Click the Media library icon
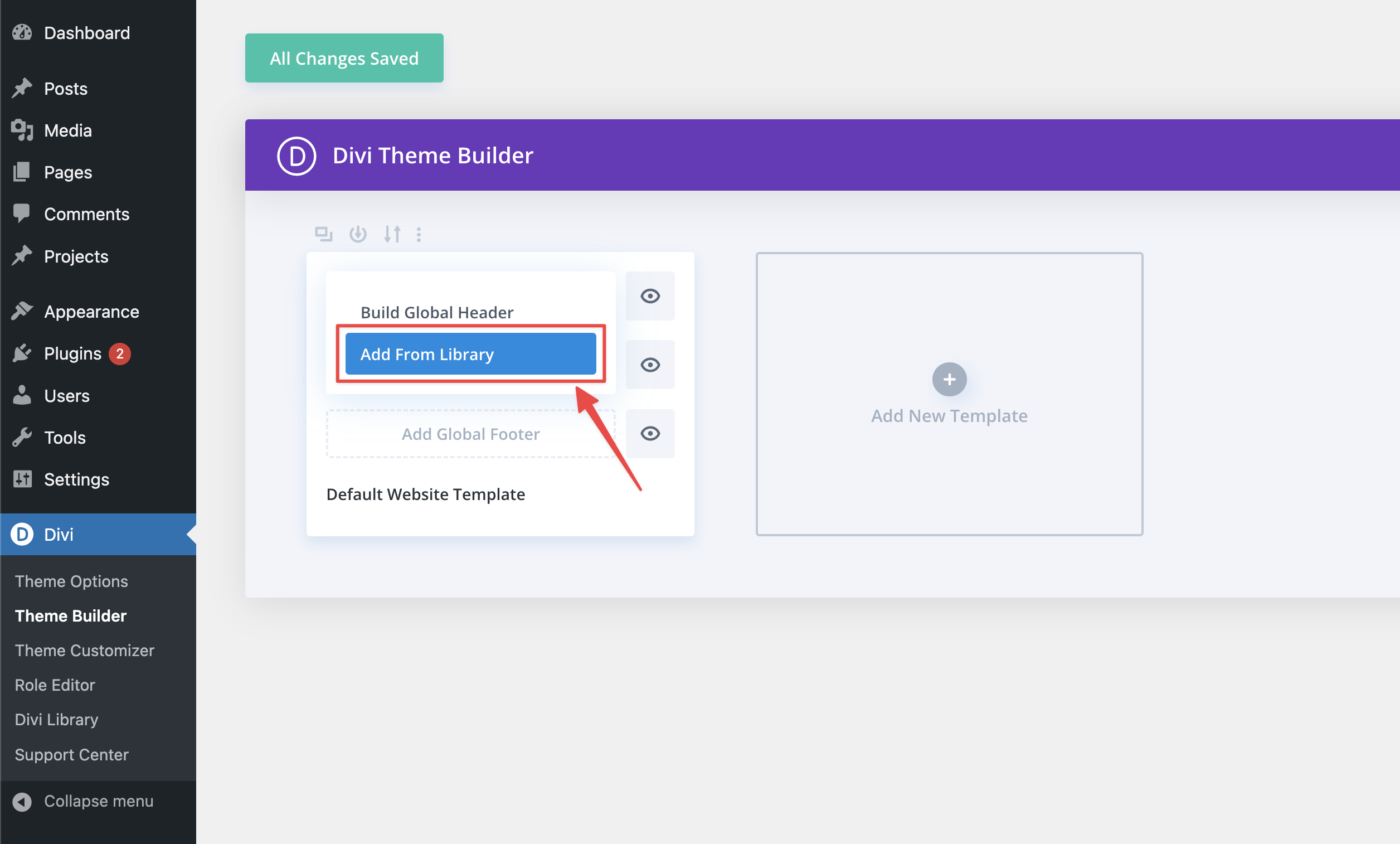Viewport: 1400px width, 844px height. (x=22, y=130)
